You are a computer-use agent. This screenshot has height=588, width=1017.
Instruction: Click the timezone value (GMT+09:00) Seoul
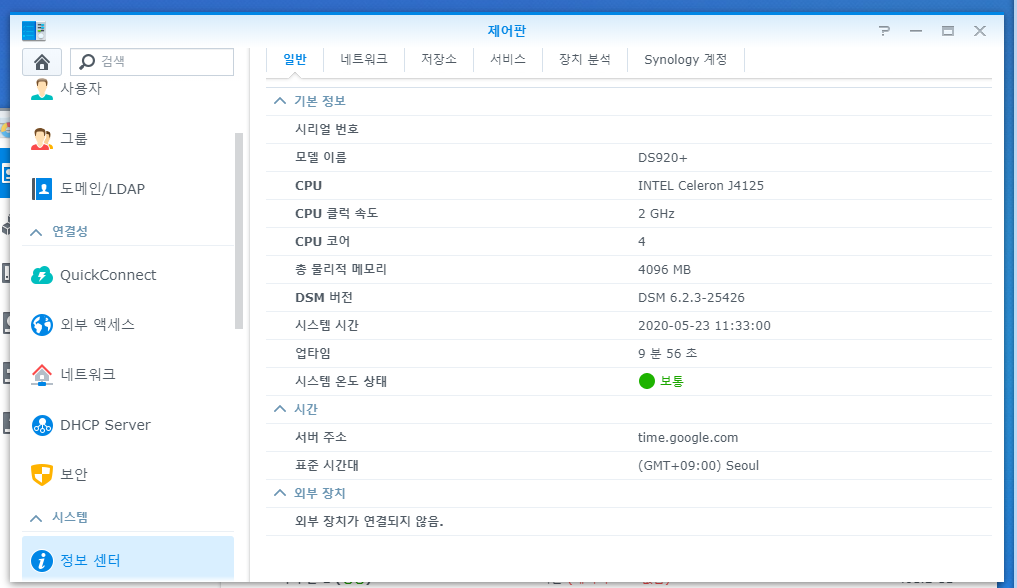tap(699, 465)
